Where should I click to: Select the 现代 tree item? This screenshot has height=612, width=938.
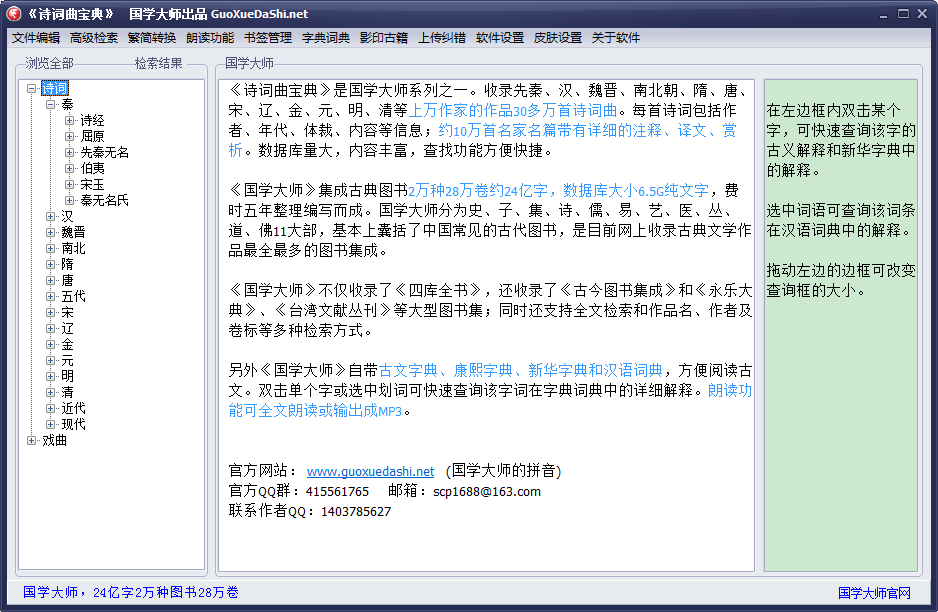(x=74, y=424)
